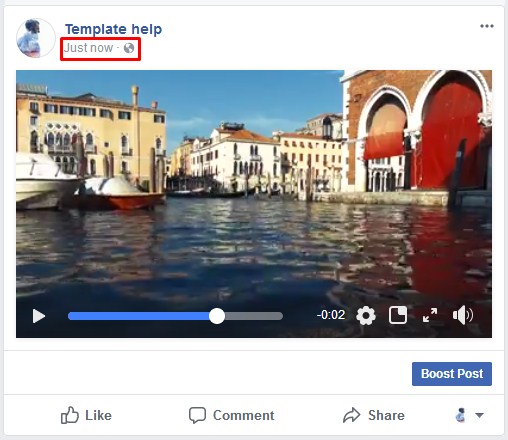Like the post
508x440 pixels.
point(86,415)
